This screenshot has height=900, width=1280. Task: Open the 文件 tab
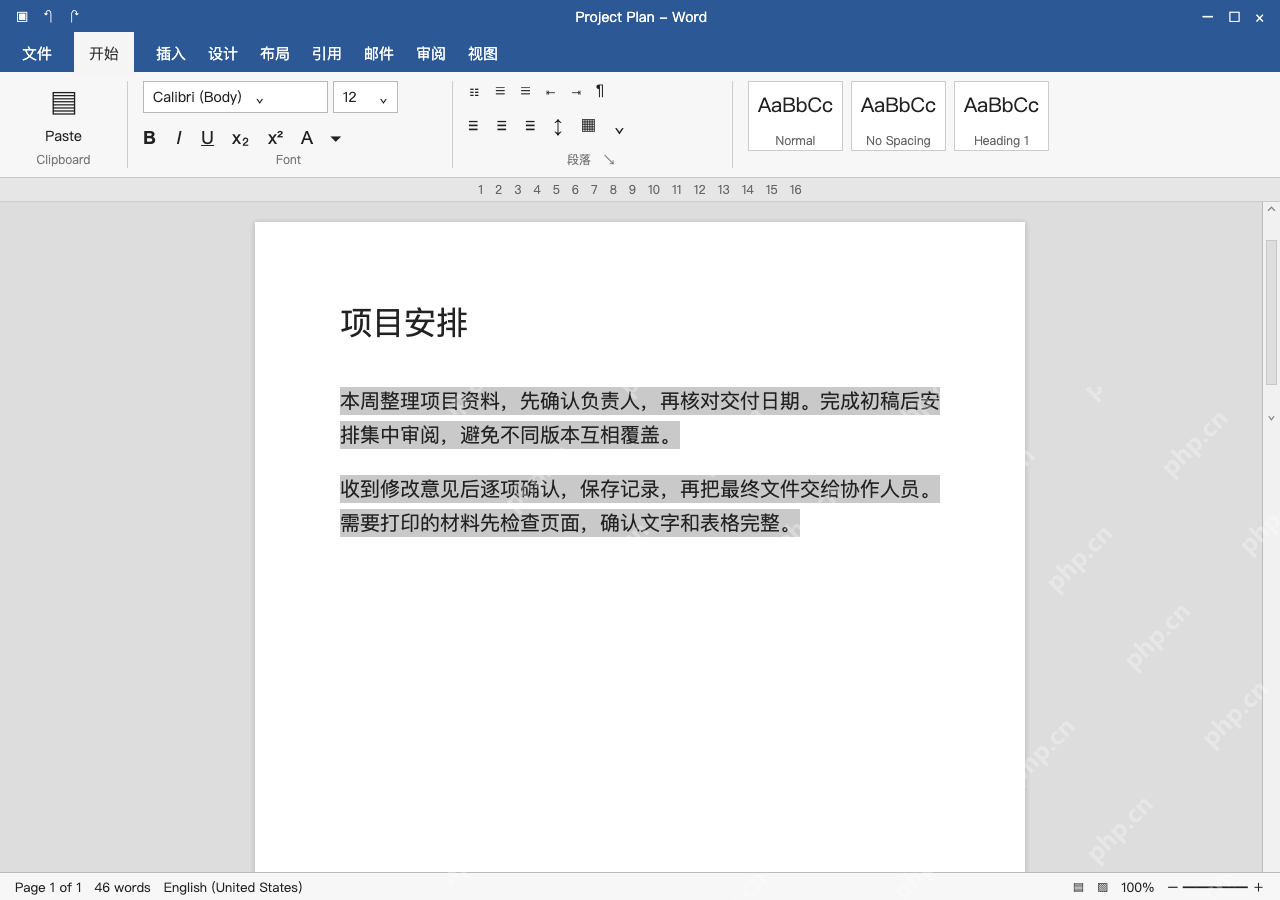[37, 54]
